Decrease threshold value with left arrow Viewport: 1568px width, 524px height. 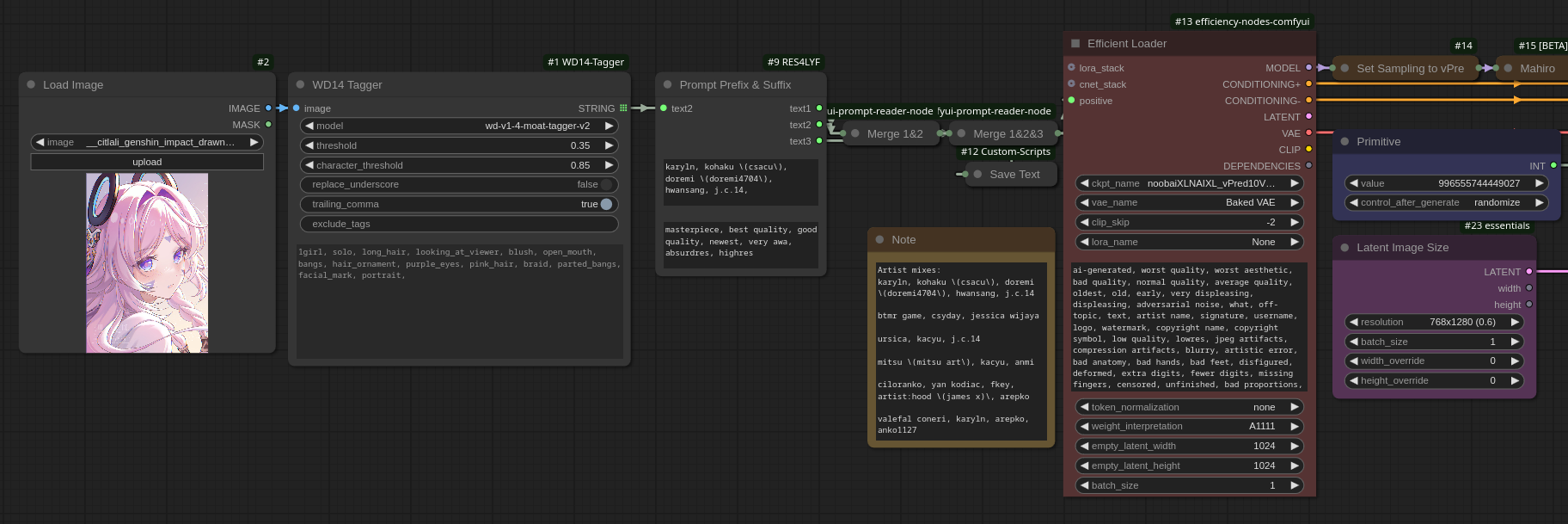(309, 145)
